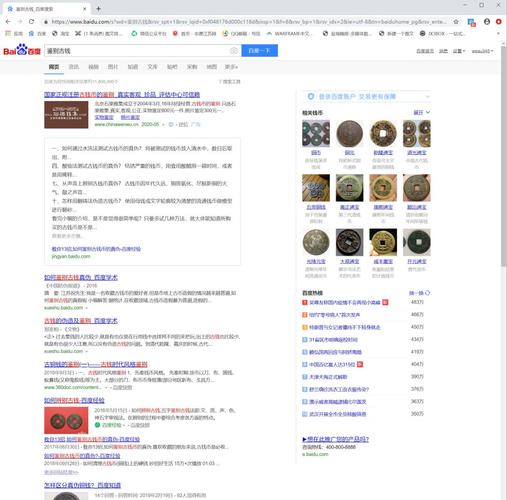507x500 pixels.
Task: Click the red Opera-style extension icon
Action: (499, 22)
